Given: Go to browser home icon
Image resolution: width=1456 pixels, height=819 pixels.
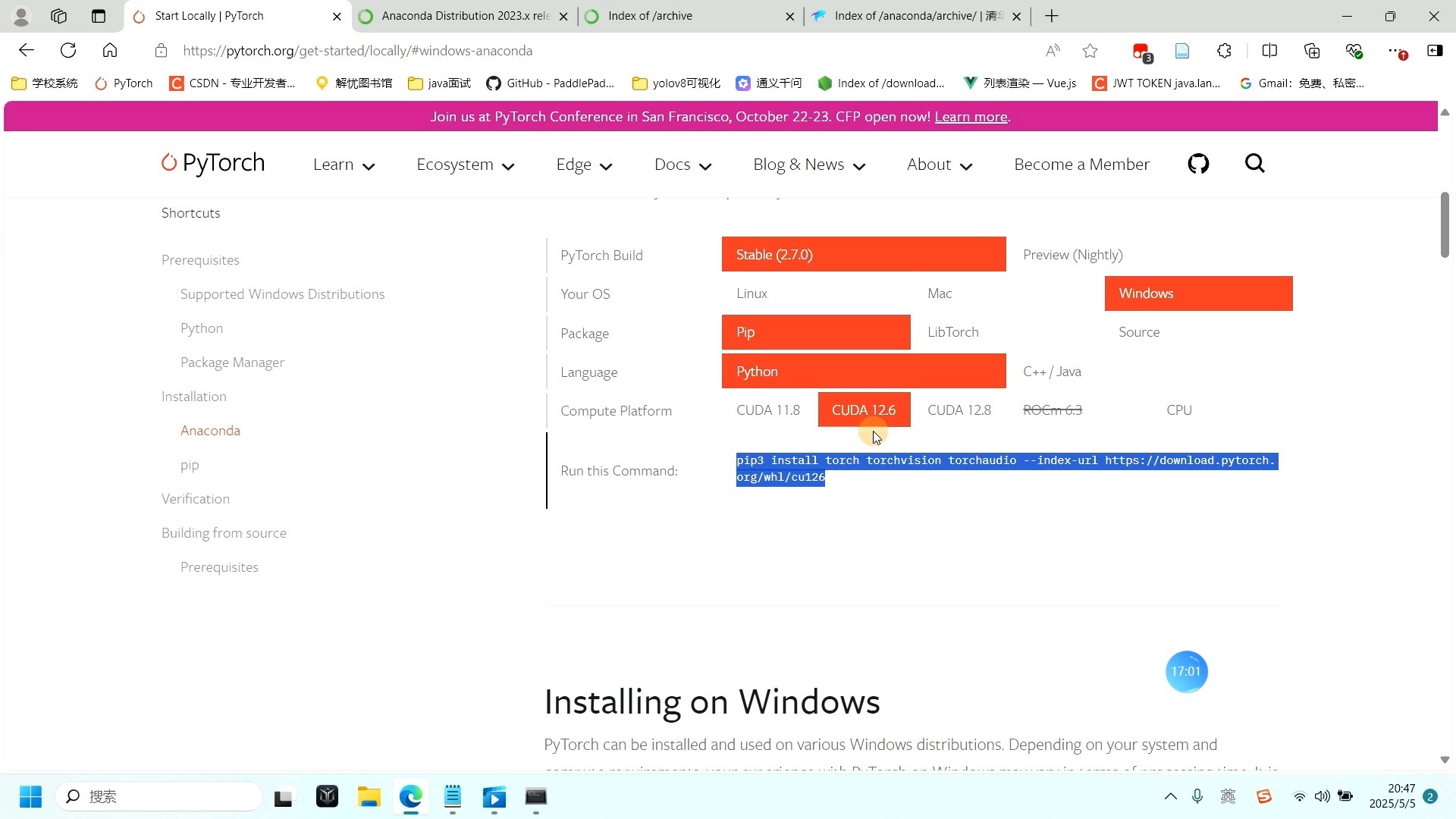Looking at the screenshot, I should (x=110, y=51).
